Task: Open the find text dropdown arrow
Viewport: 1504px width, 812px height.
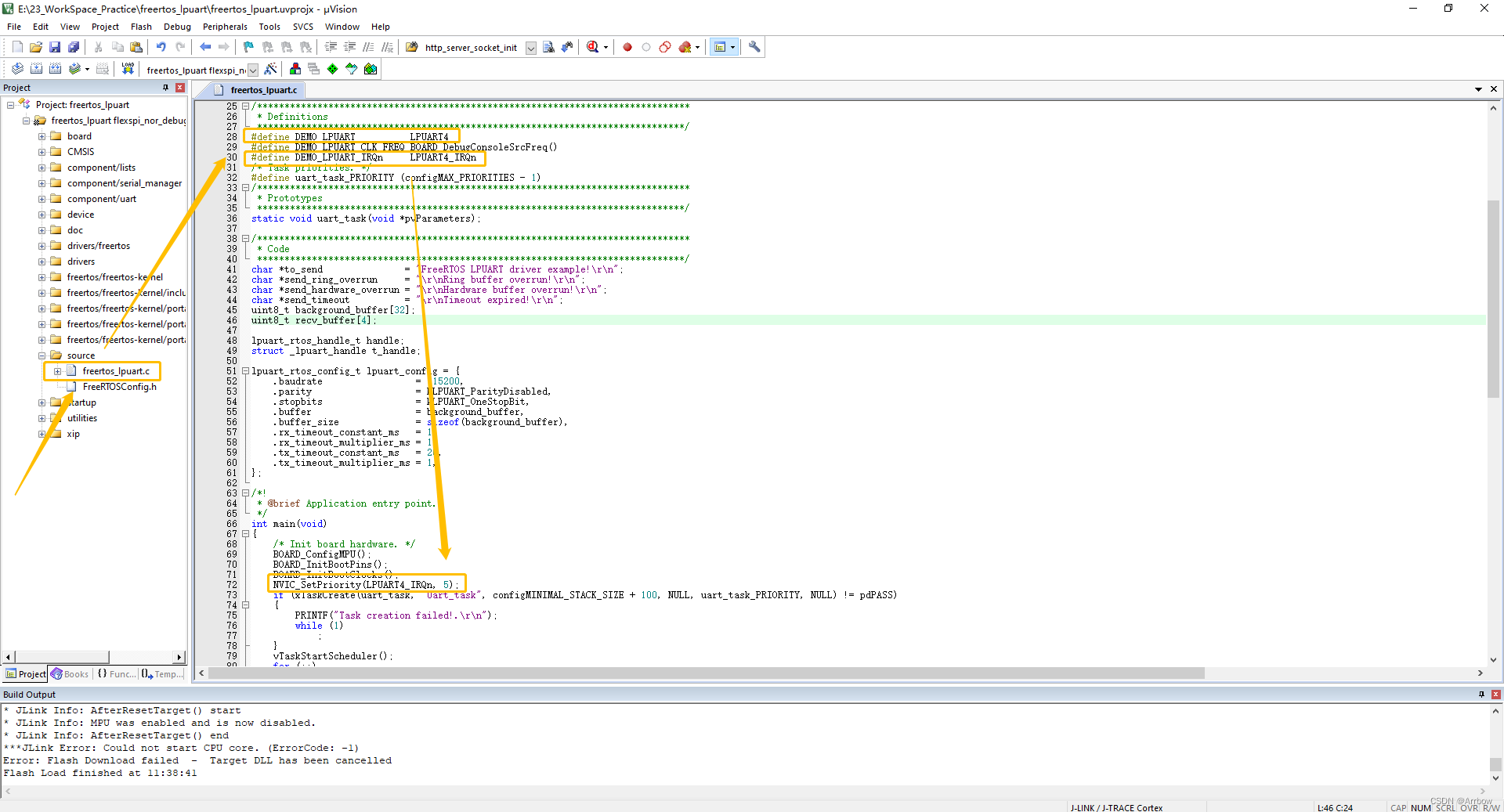Action: (x=531, y=48)
